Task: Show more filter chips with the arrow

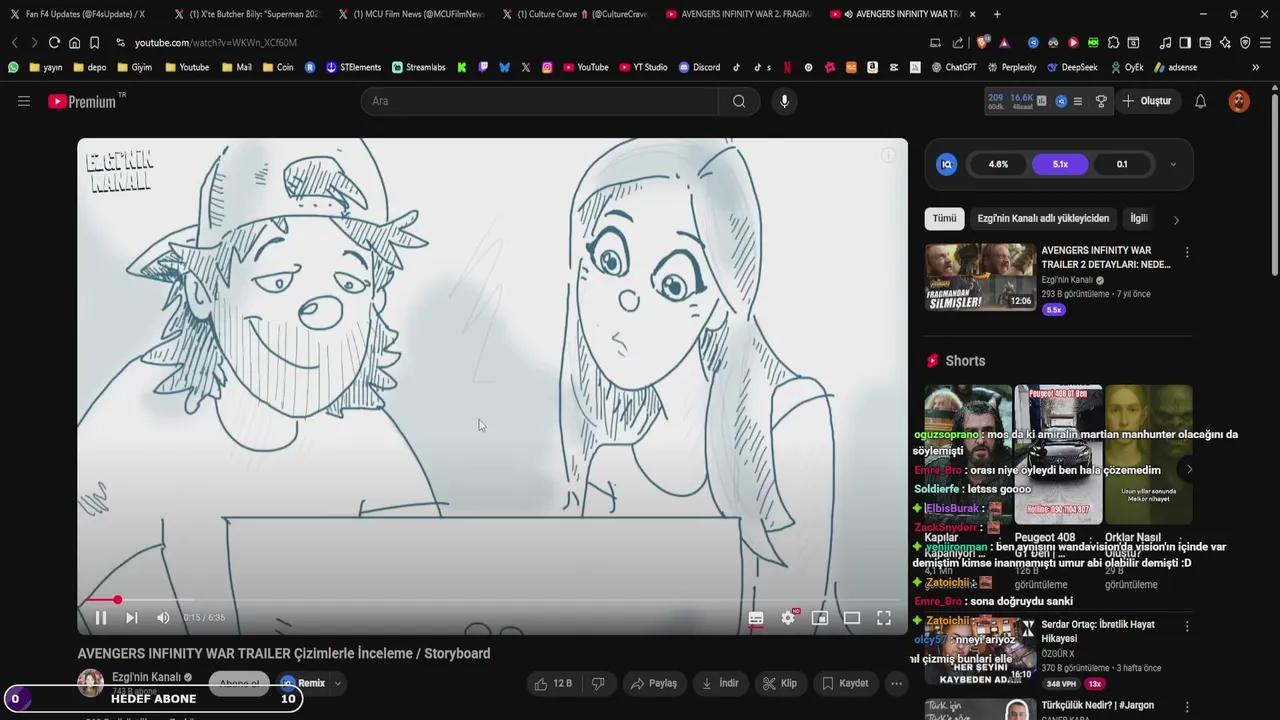Action: coord(1176,220)
